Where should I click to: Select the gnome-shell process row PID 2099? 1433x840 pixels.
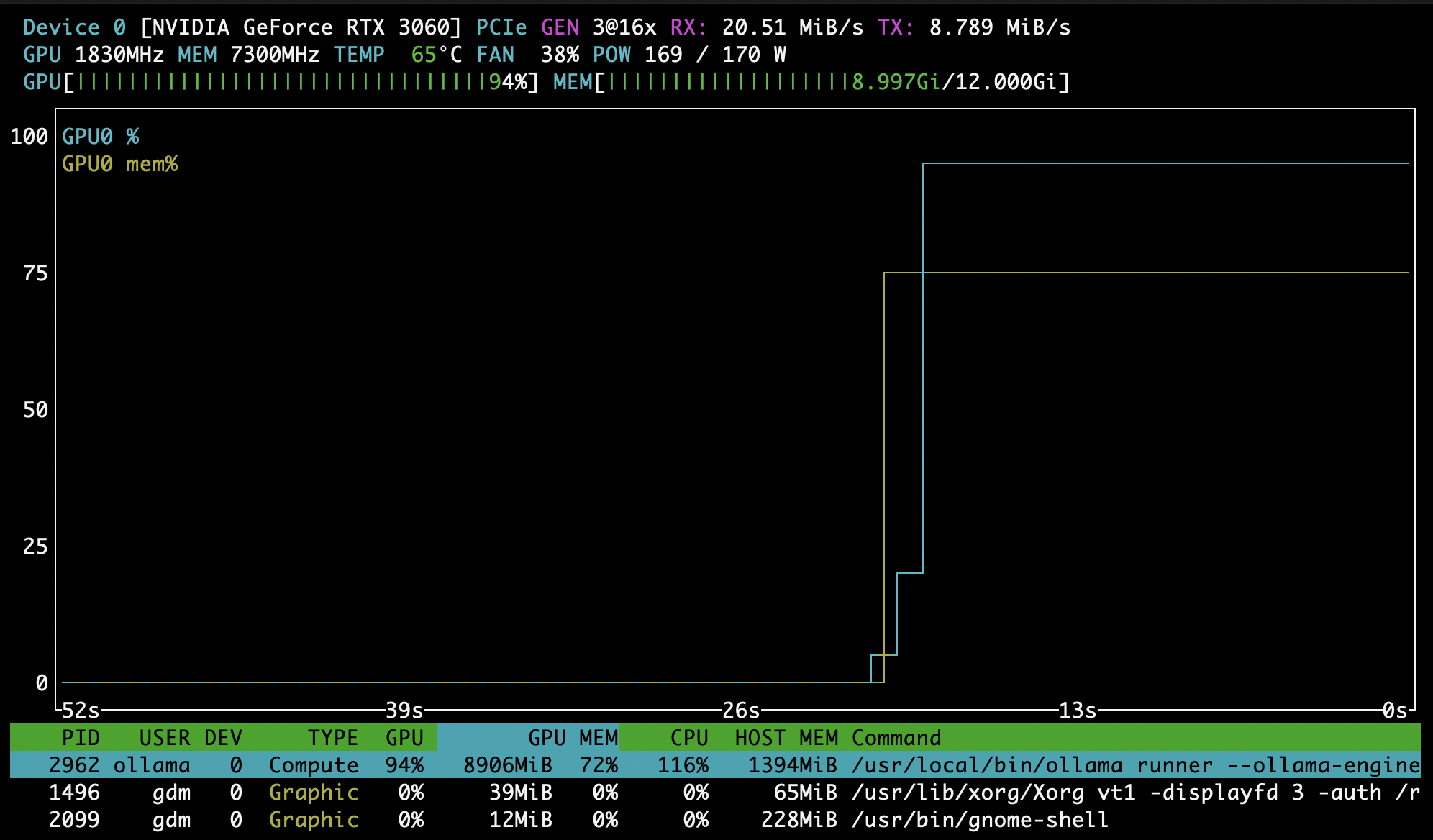click(716, 820)
